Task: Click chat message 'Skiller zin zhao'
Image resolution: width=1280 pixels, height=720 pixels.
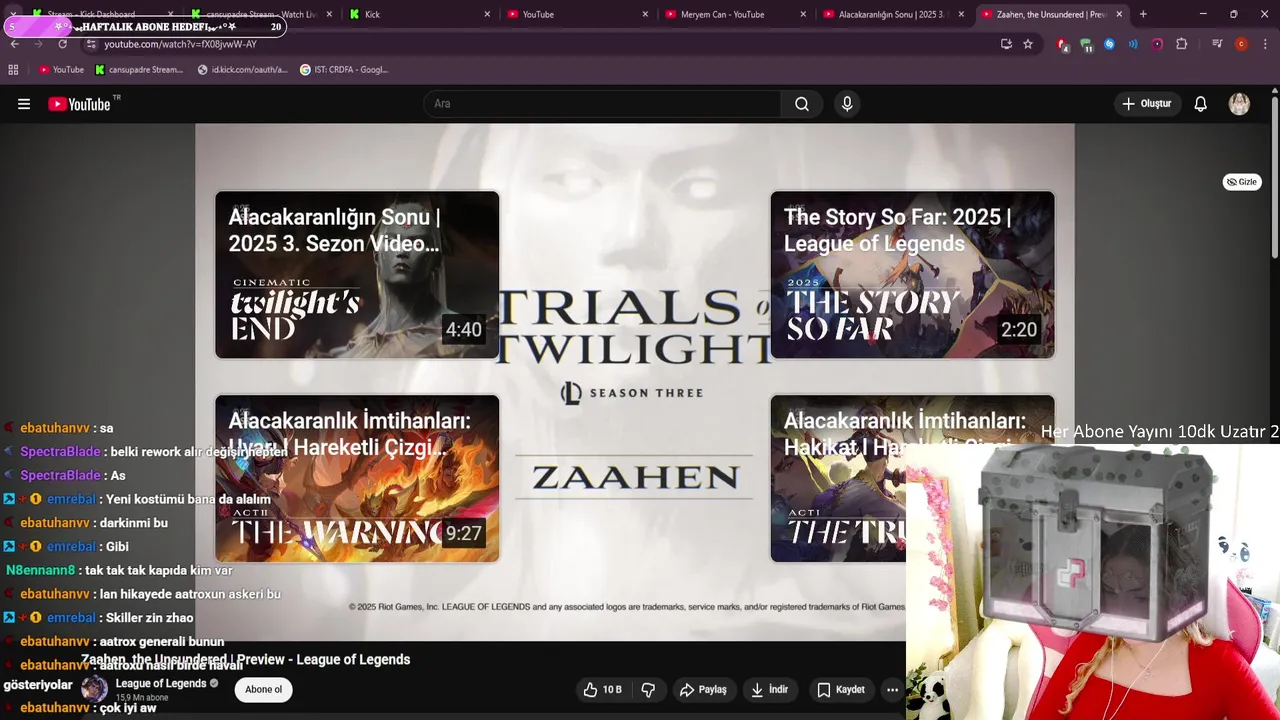Action: [149, 618]
